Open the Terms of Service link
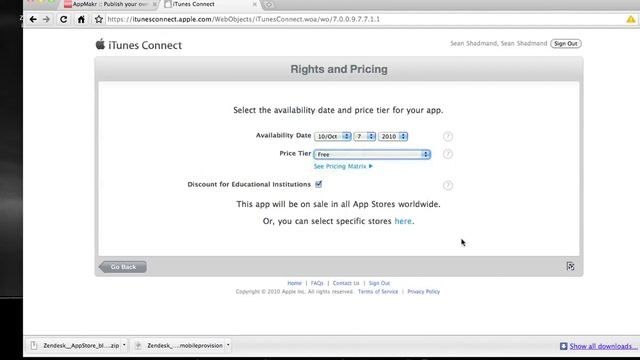Screen dimensions: 640x360 pyautogui.click(x=378, y=291)
